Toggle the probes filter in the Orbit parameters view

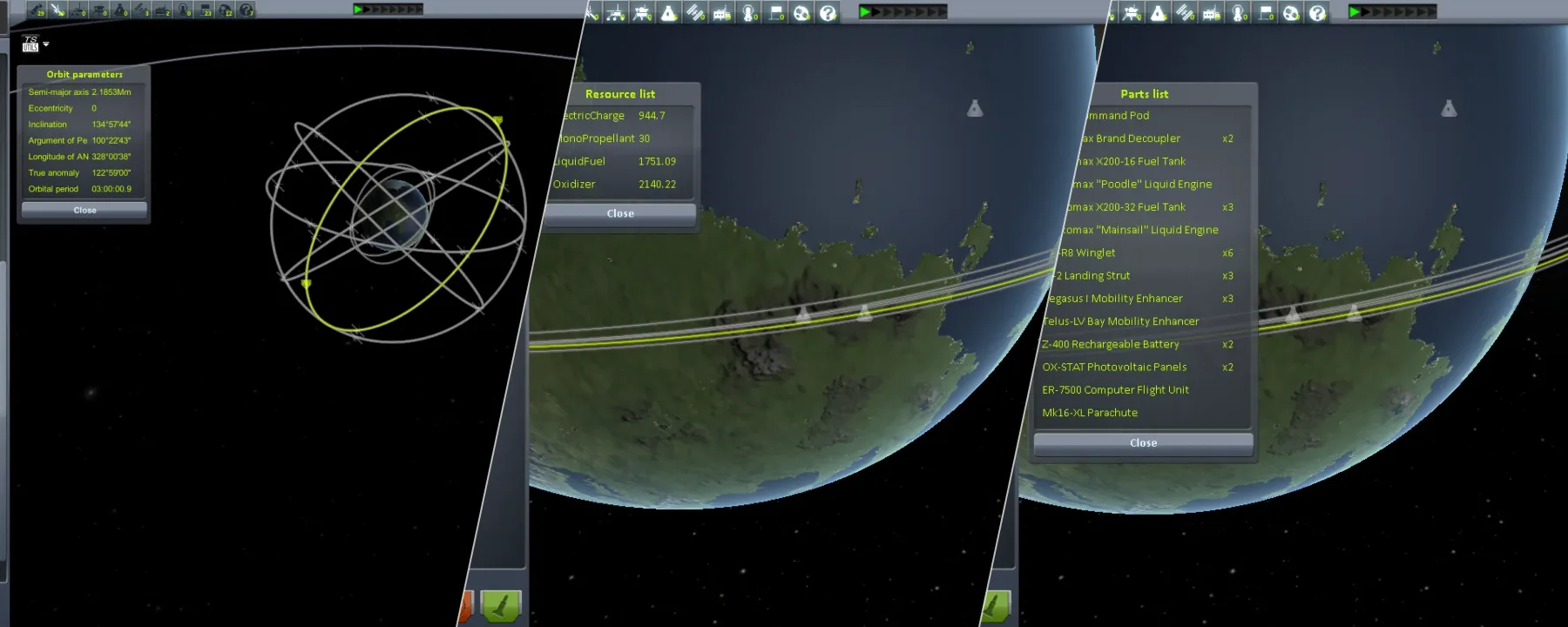(x=58, y=10)
